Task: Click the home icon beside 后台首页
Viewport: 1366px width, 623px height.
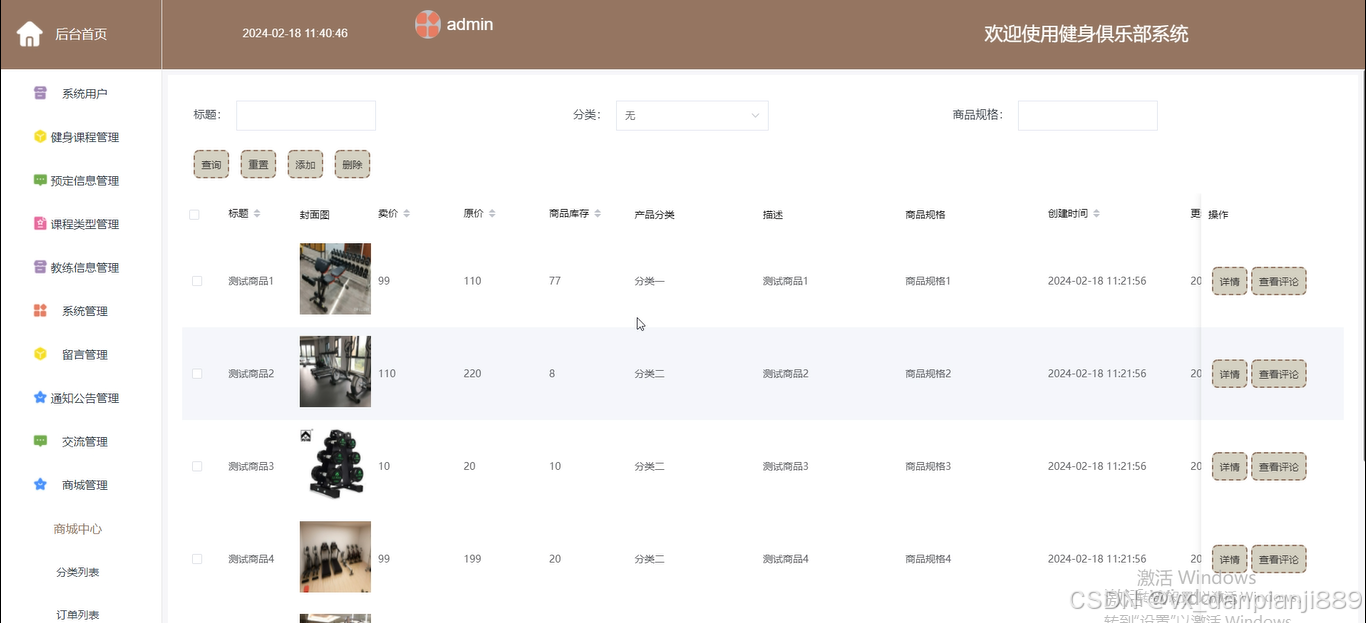Action: coord(30,34)
